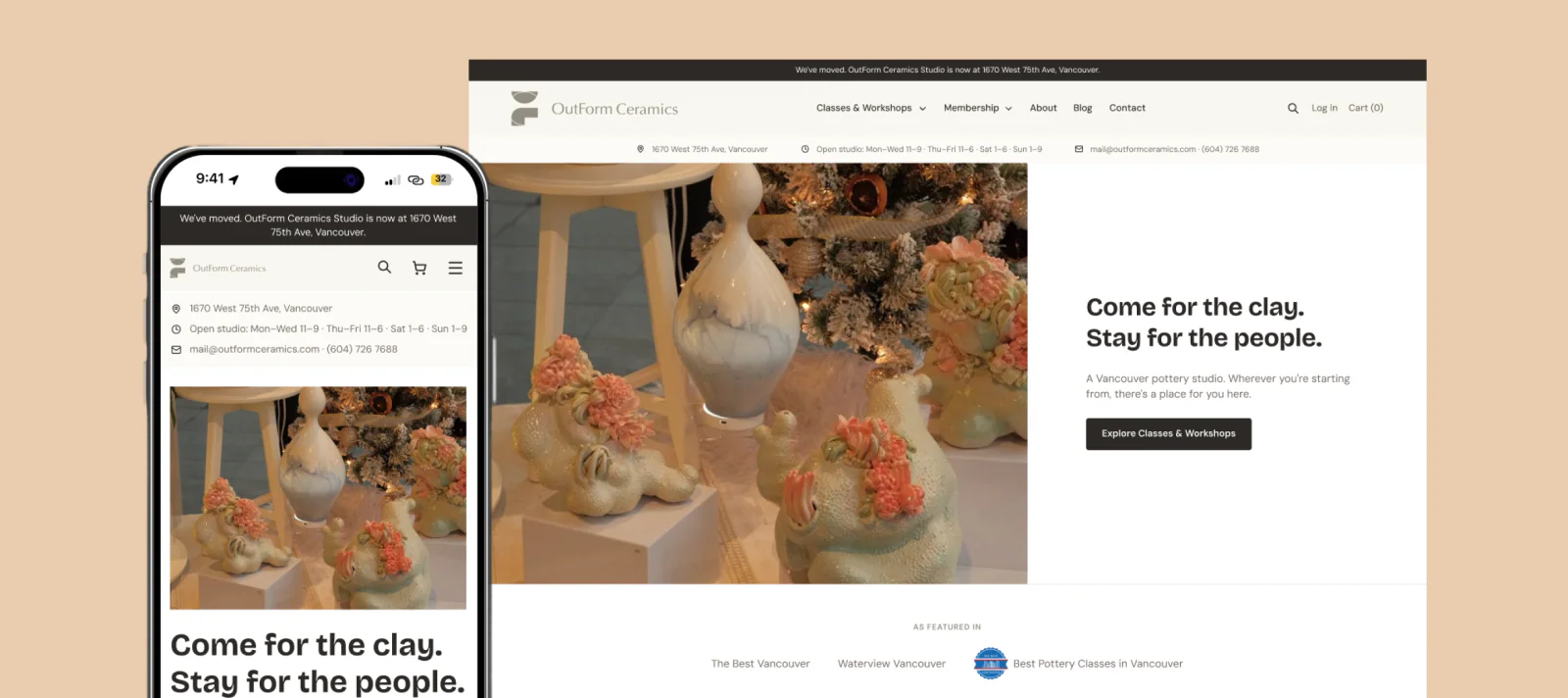Tap mail@outformceramics.com on the phone
The width and height of the screenshot is (1568, 698).
click(255, 349)
